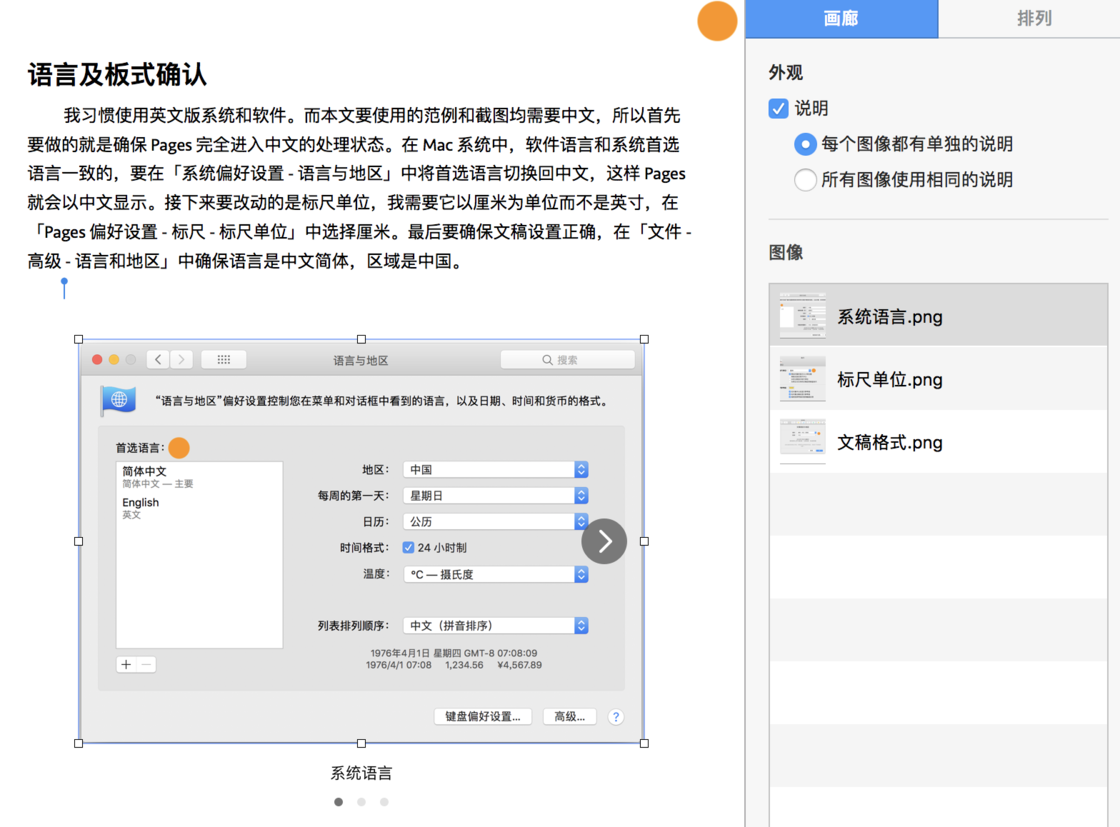Select the 画廊 tab
This screenshot has width=1120, height=827.
[842, 18]
